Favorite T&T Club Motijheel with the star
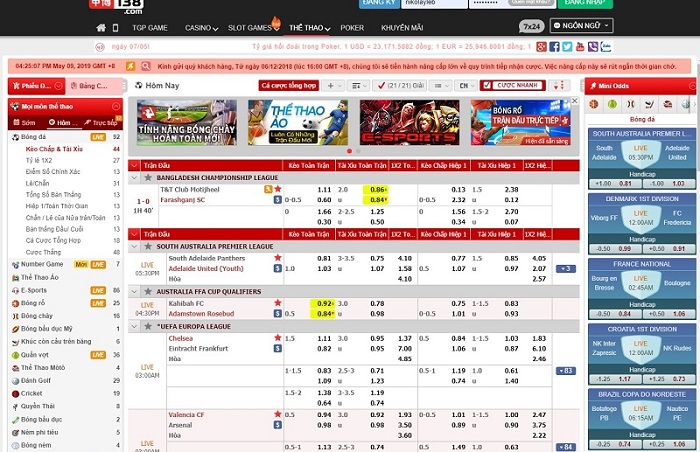 (278, 188)
